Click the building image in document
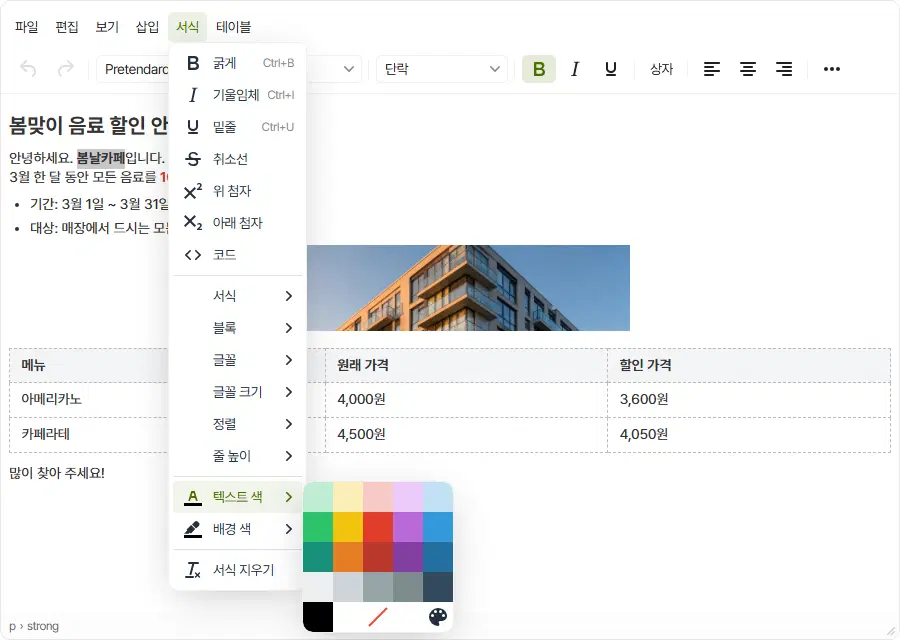 [468, 288]
